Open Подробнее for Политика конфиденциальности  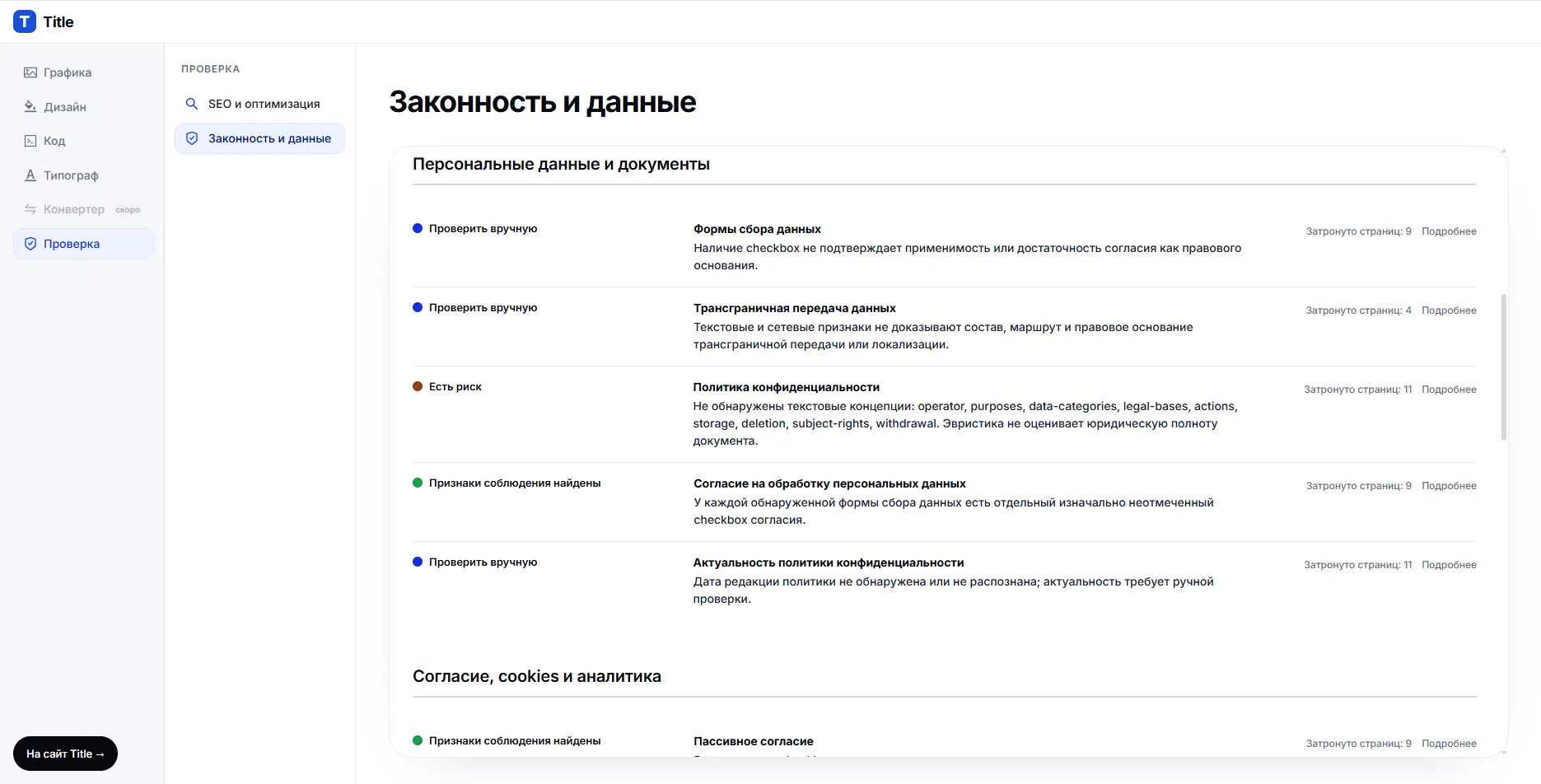click(1449, 390)
